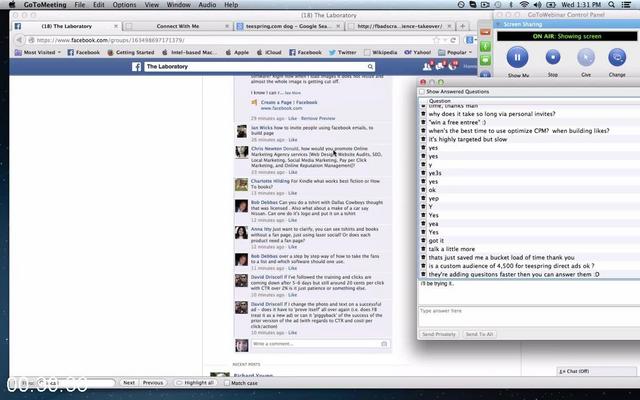Click the bookmark star icon
This screenshot has width=640, height=400.
coord(436,40)
